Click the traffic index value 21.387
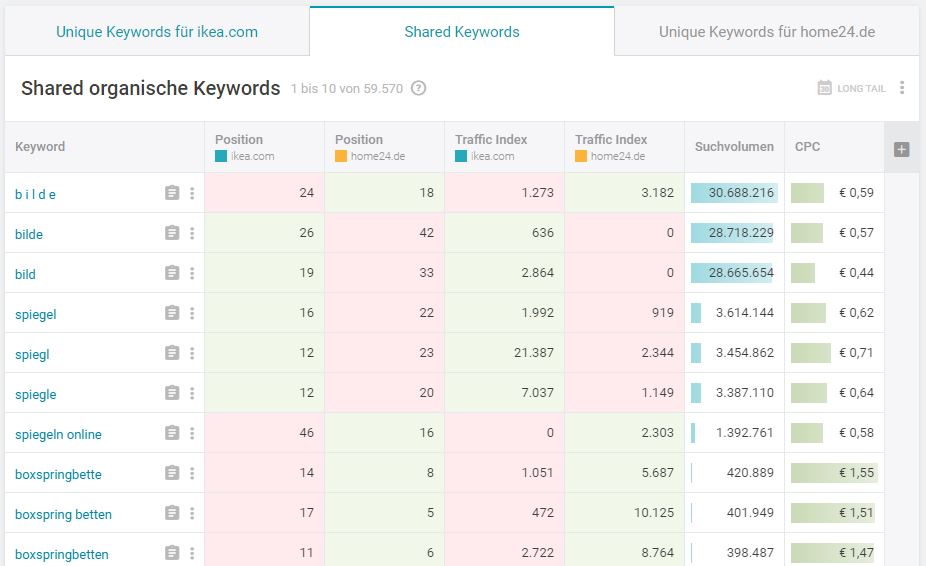This screenshot has width=926, height=566. [x=534, y=353]
